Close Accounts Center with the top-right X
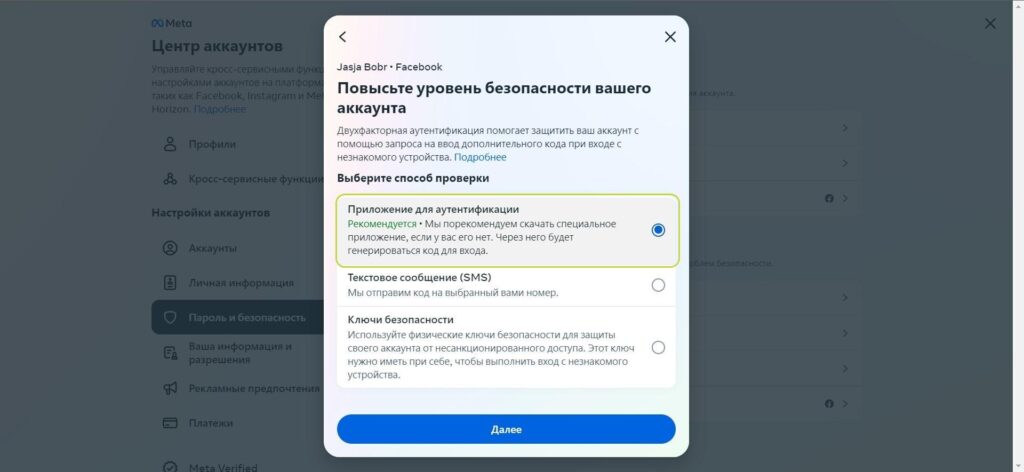Viewport: 1024px width, 472px height. click(990, 24)
